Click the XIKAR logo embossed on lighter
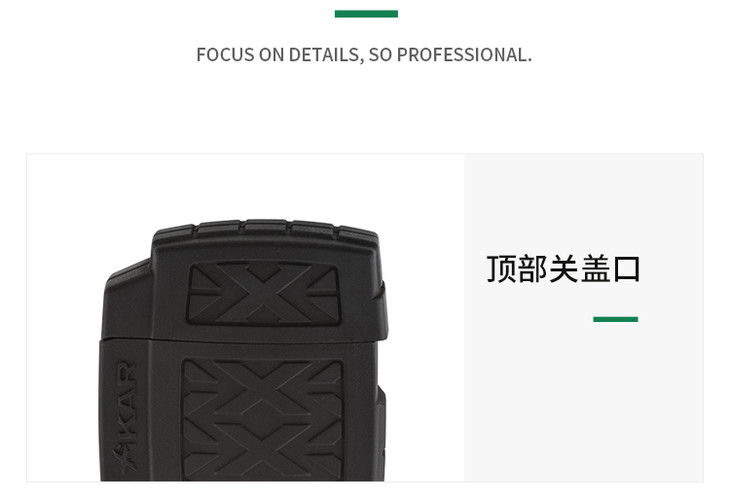The image size is (730, 499). pos(126,417)
